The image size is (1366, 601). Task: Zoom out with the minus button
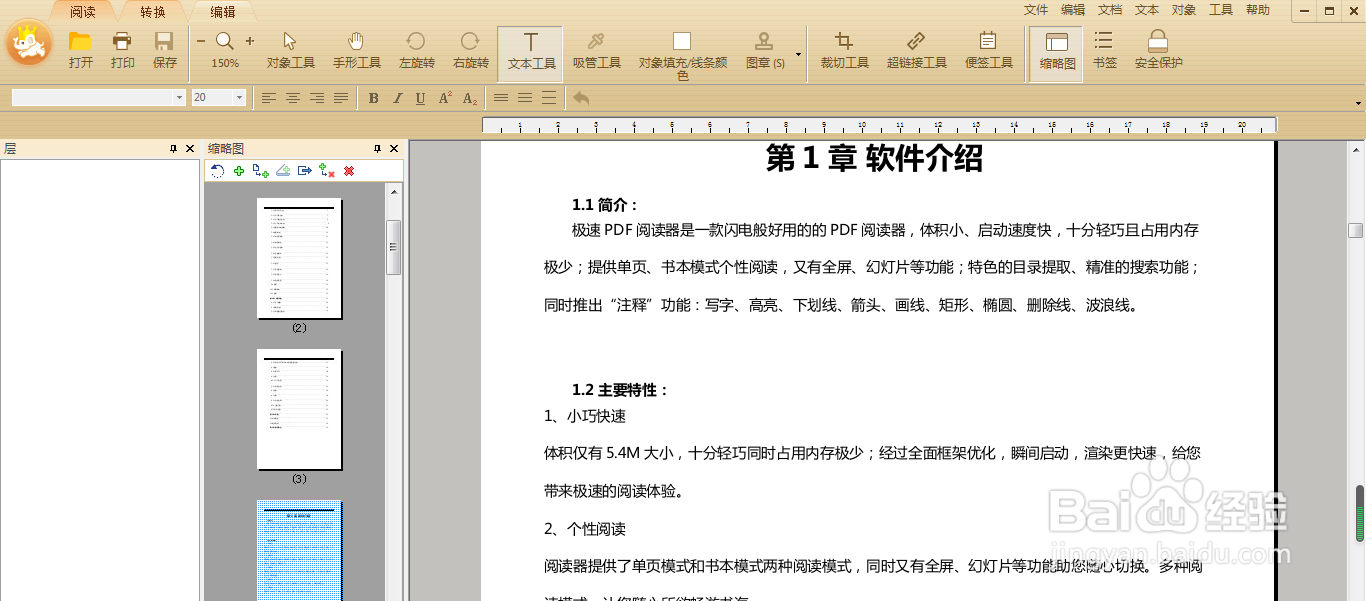[201, 41]
